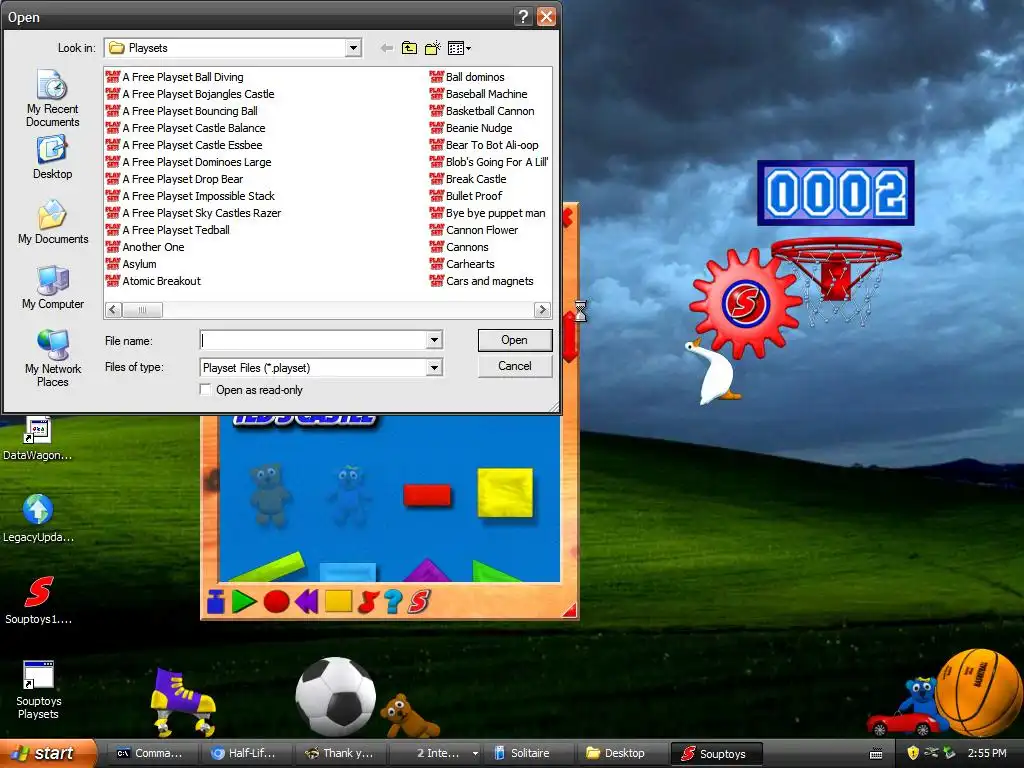Click the 0002 score counter display
Viewport: 1024px width, 768px height.
pyautogui.click(x=836, y=193)
